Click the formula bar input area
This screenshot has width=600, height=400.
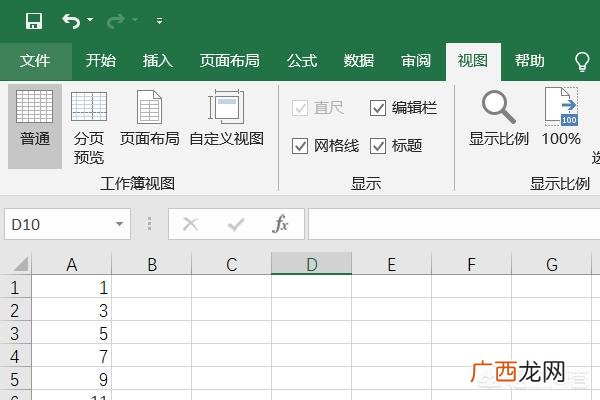click(x=454, y=224)
